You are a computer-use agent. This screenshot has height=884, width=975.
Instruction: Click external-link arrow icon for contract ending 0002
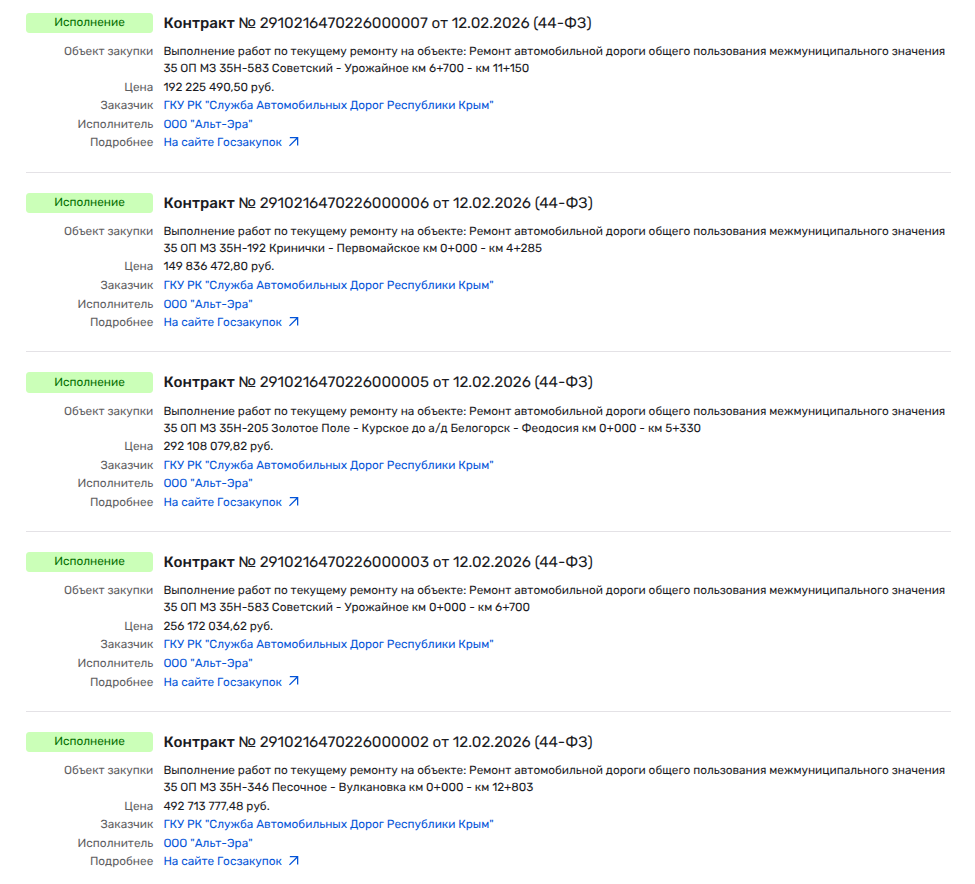(x=294, y=861)
